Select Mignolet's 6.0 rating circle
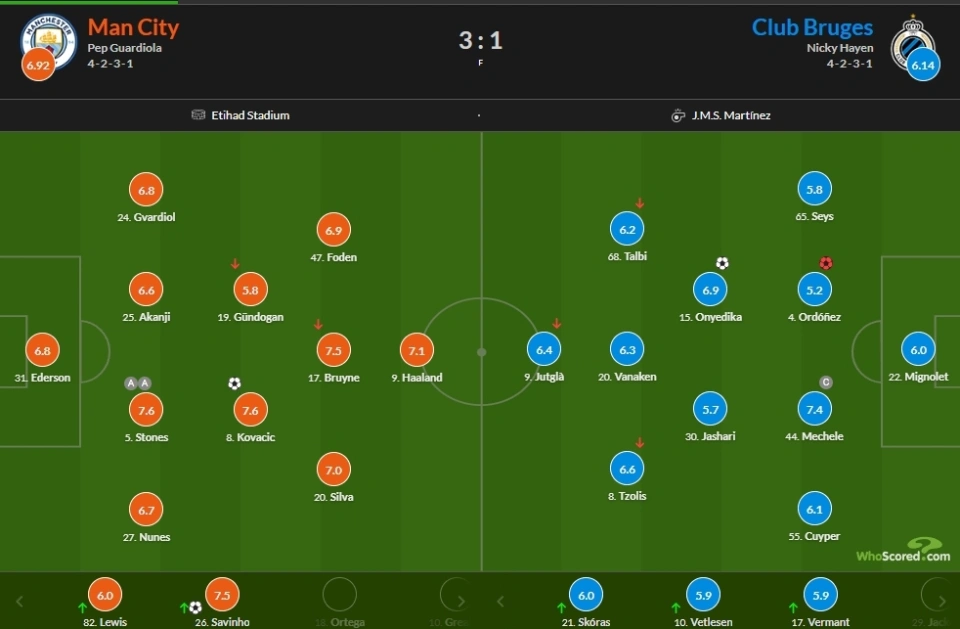Image resolution: width=960 pixels, height=629 pixels. pyautogui.click(x=918, y=350)
